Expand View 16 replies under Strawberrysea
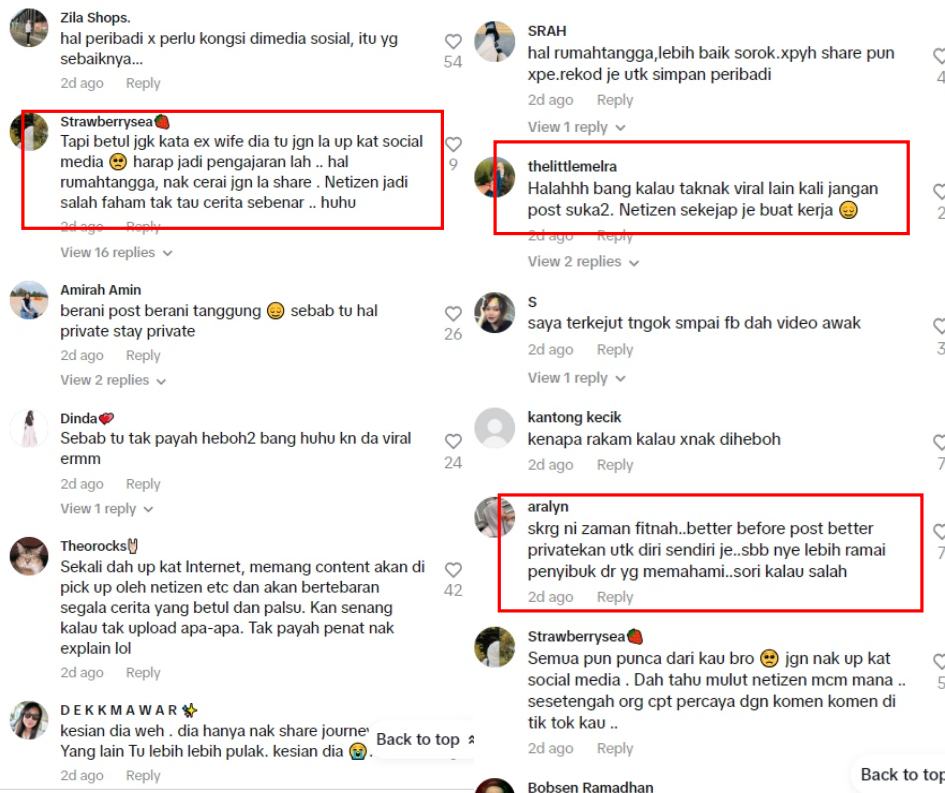The width and height of the screenshot is (945, 793). [x=116, y=252]
